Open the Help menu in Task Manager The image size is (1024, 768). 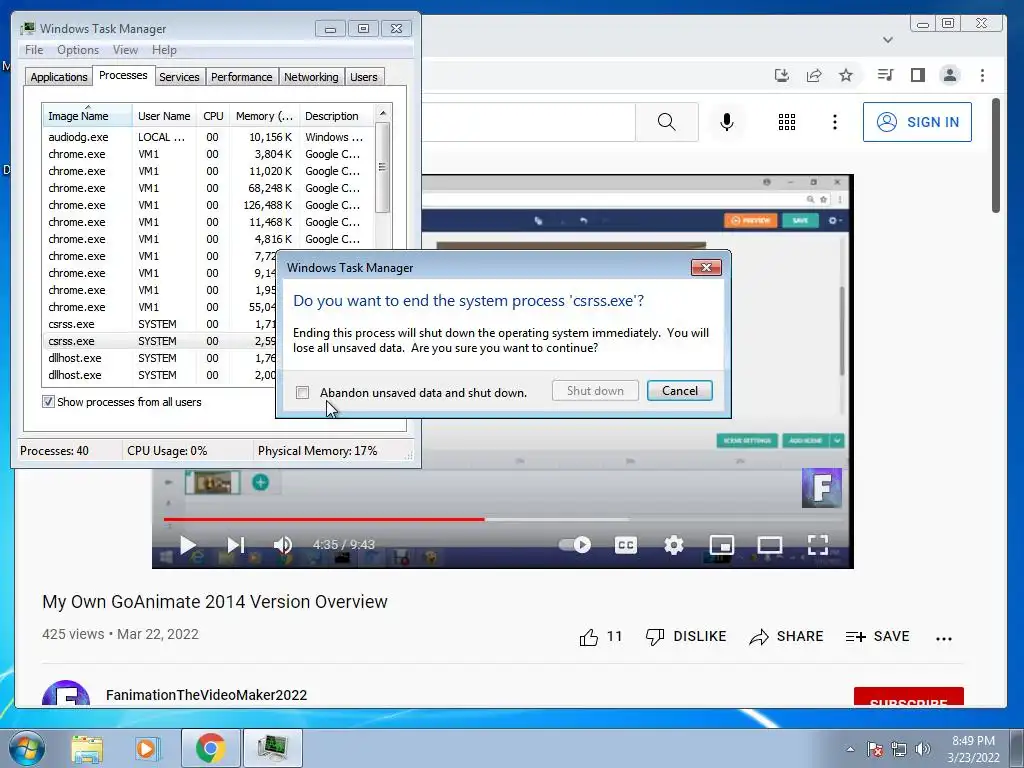[164, 50]
